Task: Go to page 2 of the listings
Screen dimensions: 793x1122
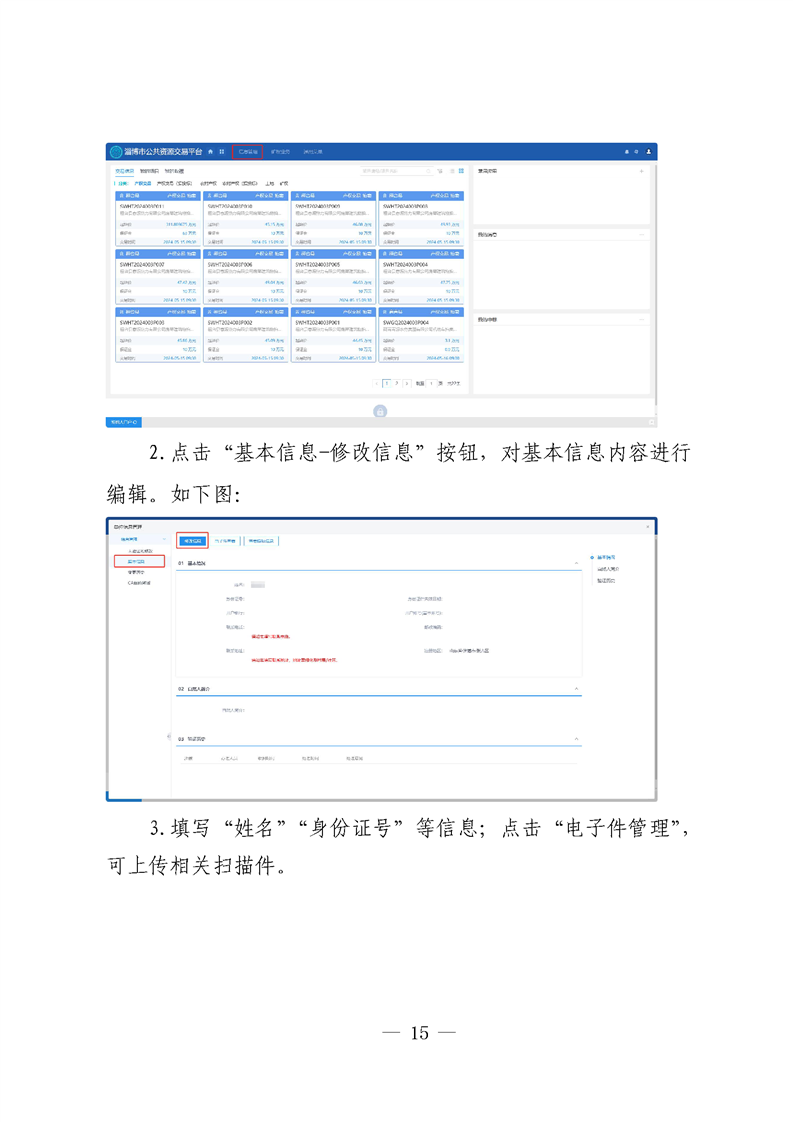Action: [x=396, y=383]
